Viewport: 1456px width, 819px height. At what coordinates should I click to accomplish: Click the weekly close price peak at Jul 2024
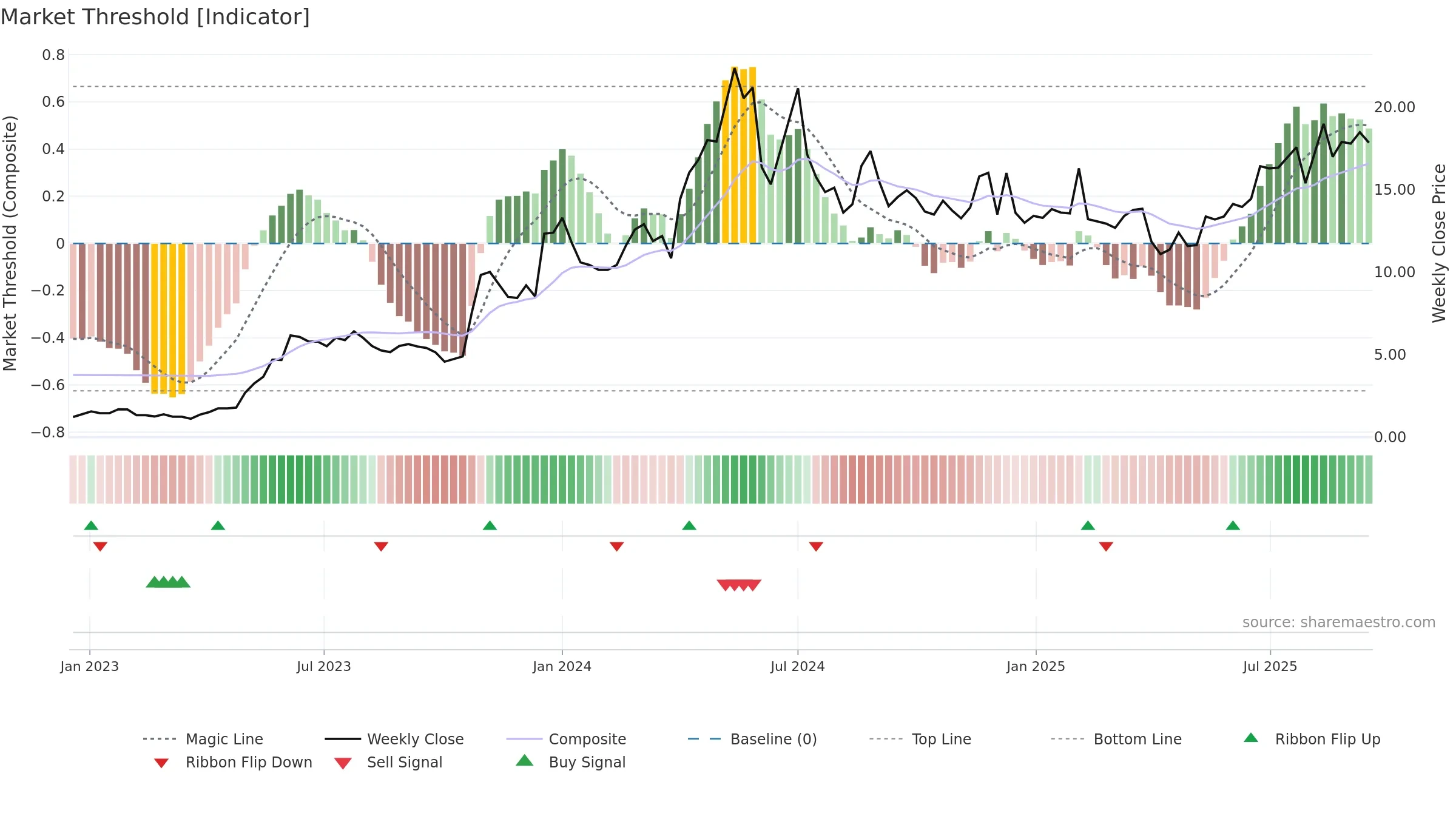[x=798, y=89]
